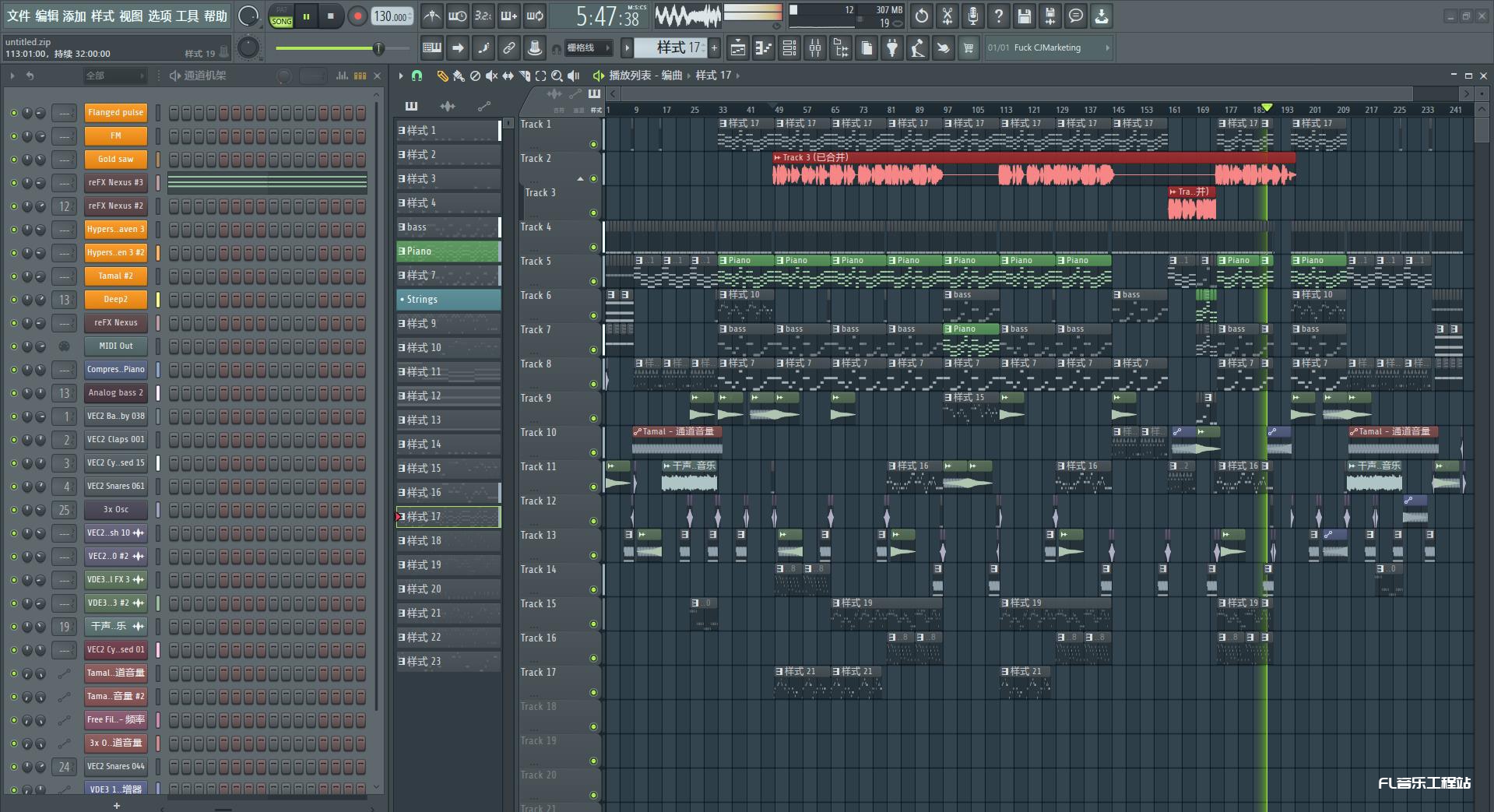The height and width of the screenshot is (812, 1494).
Task: Open the 添加 menu
Action: pos(75,16)
